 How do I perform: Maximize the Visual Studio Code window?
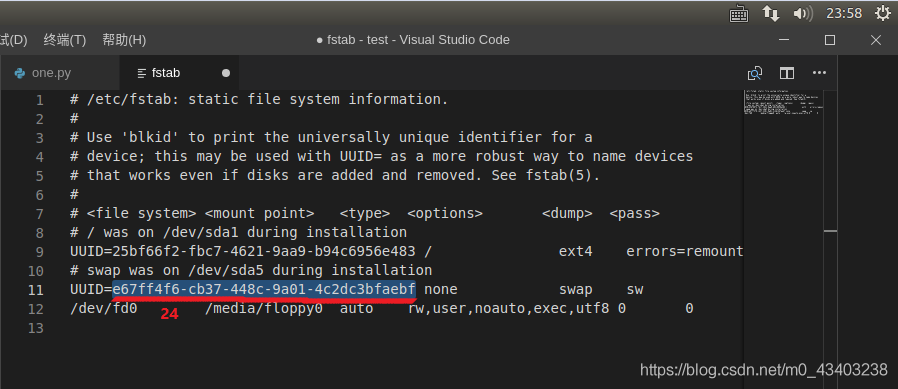coord(829,40)
